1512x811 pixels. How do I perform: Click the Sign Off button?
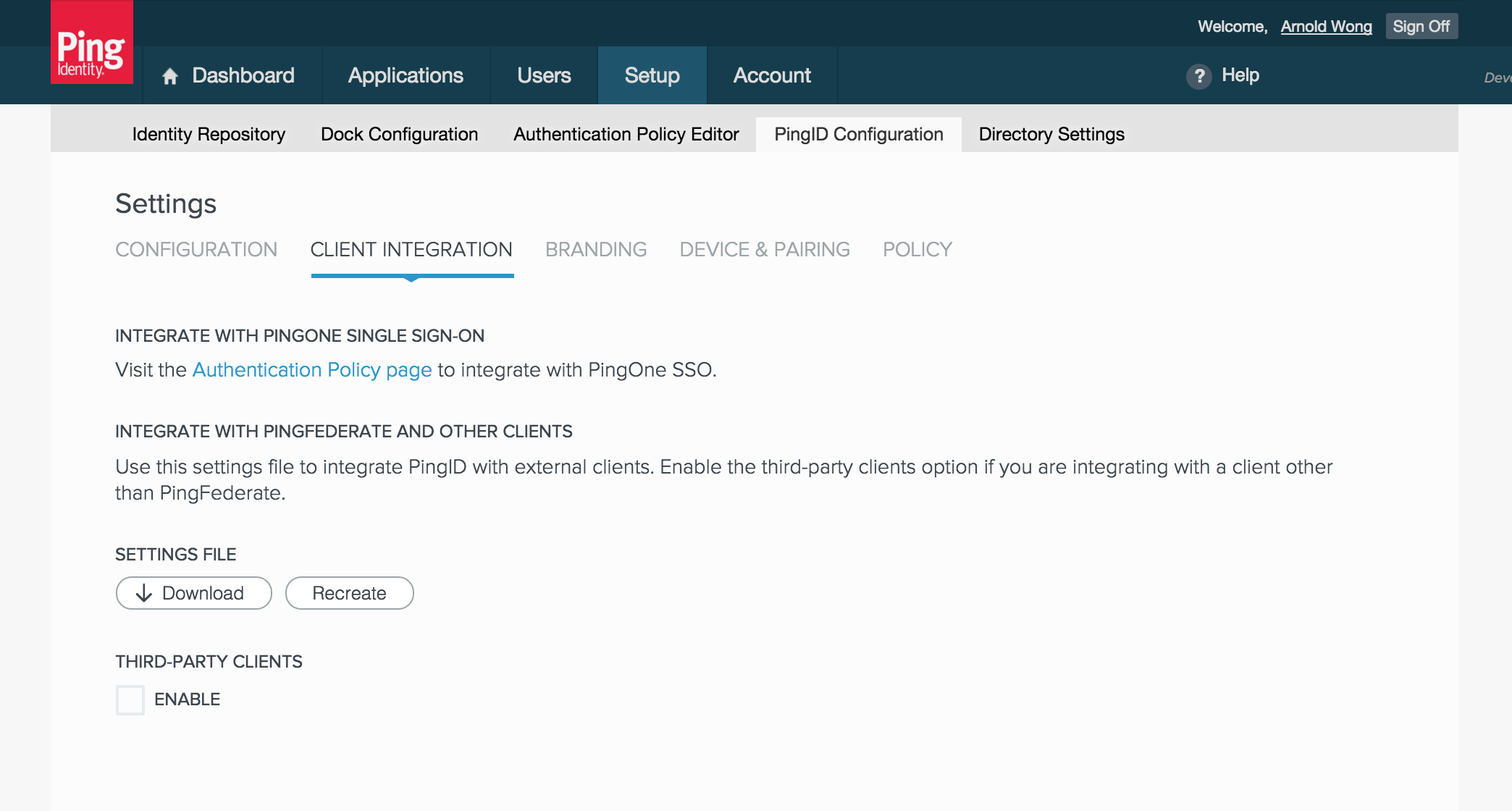click(x=1421, y=27)
